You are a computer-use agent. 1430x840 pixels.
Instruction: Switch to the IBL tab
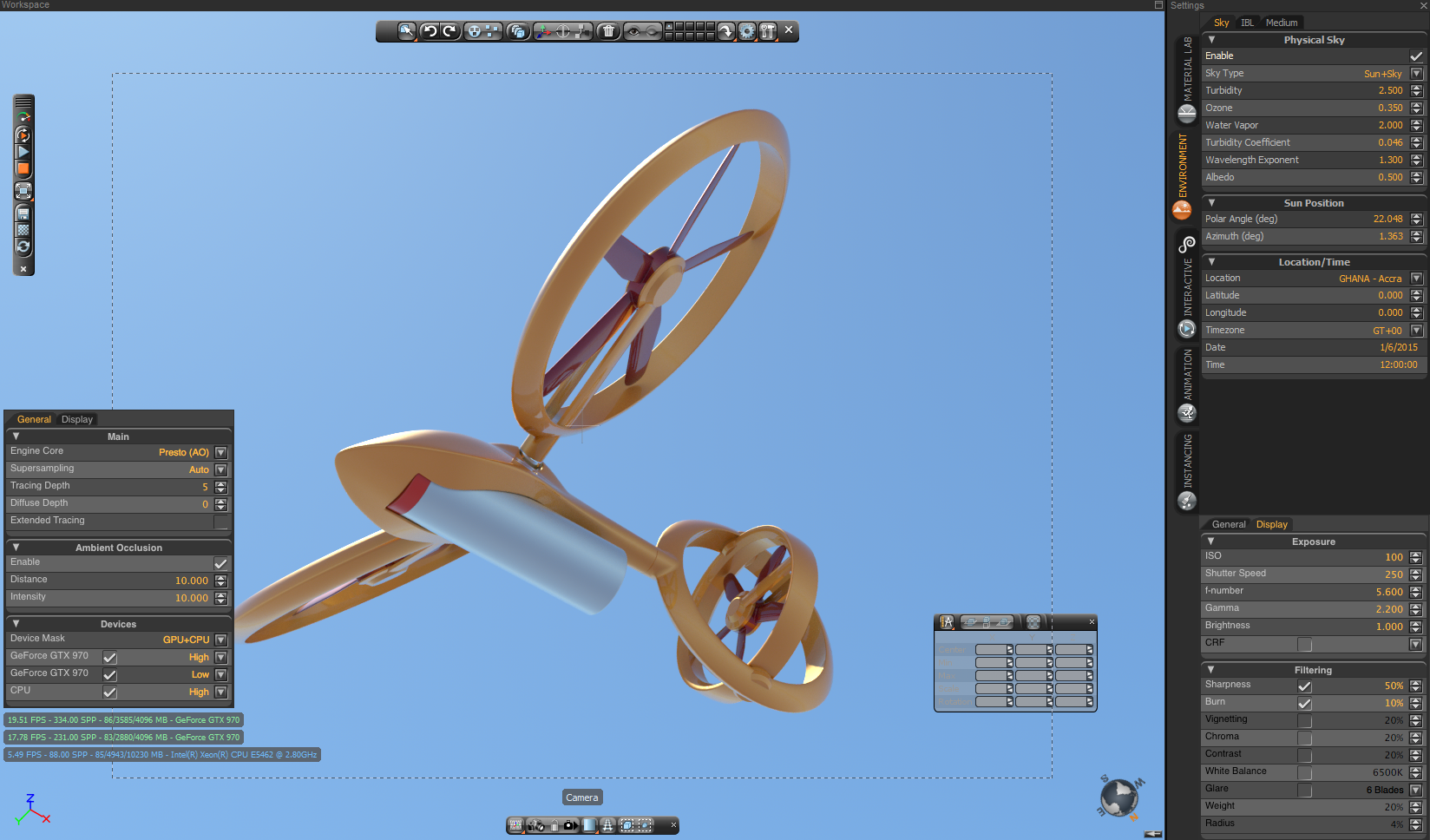pos(1247,23)
